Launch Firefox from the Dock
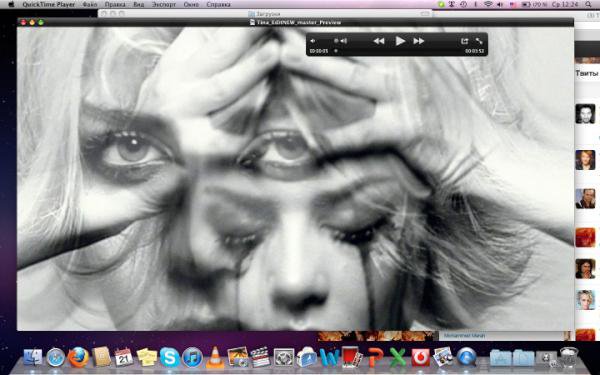Viewport: 600px width, 375px height. (x=78, y=357)
